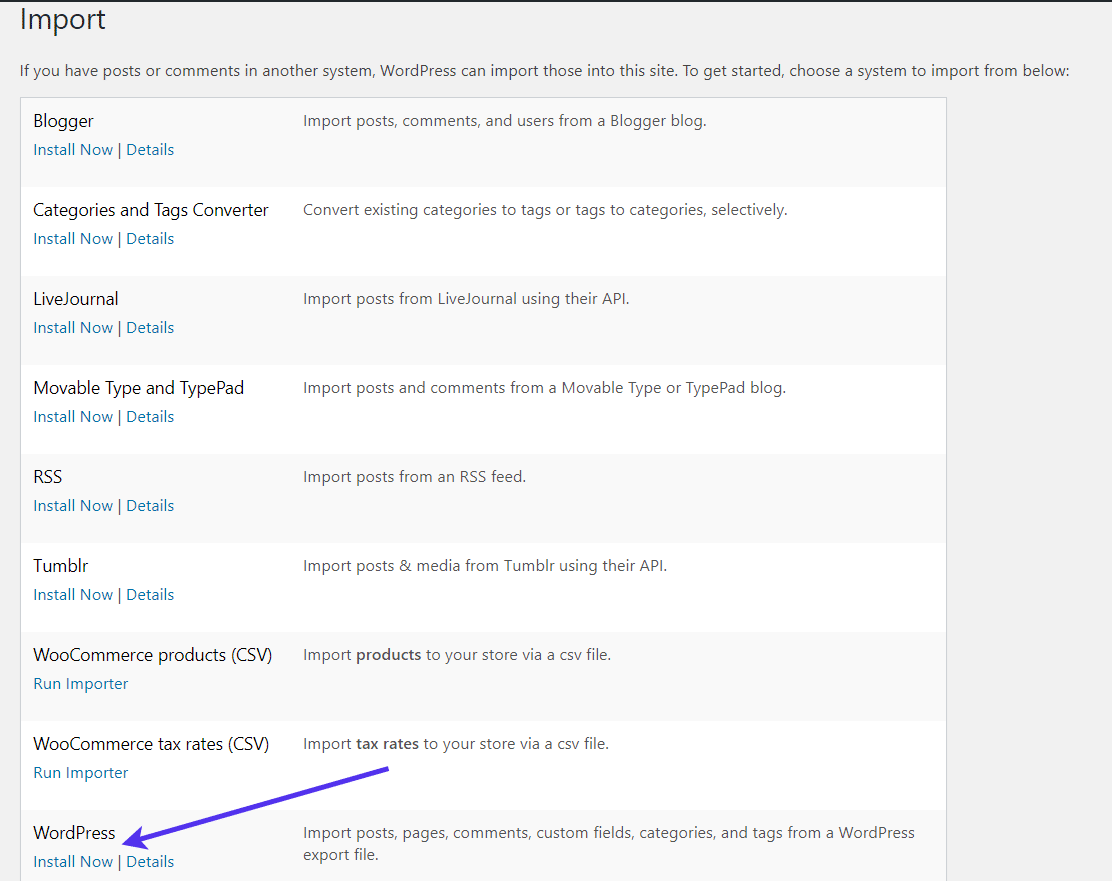
Task: Open Details for the Blogger importer
Action: coord(150,149)
